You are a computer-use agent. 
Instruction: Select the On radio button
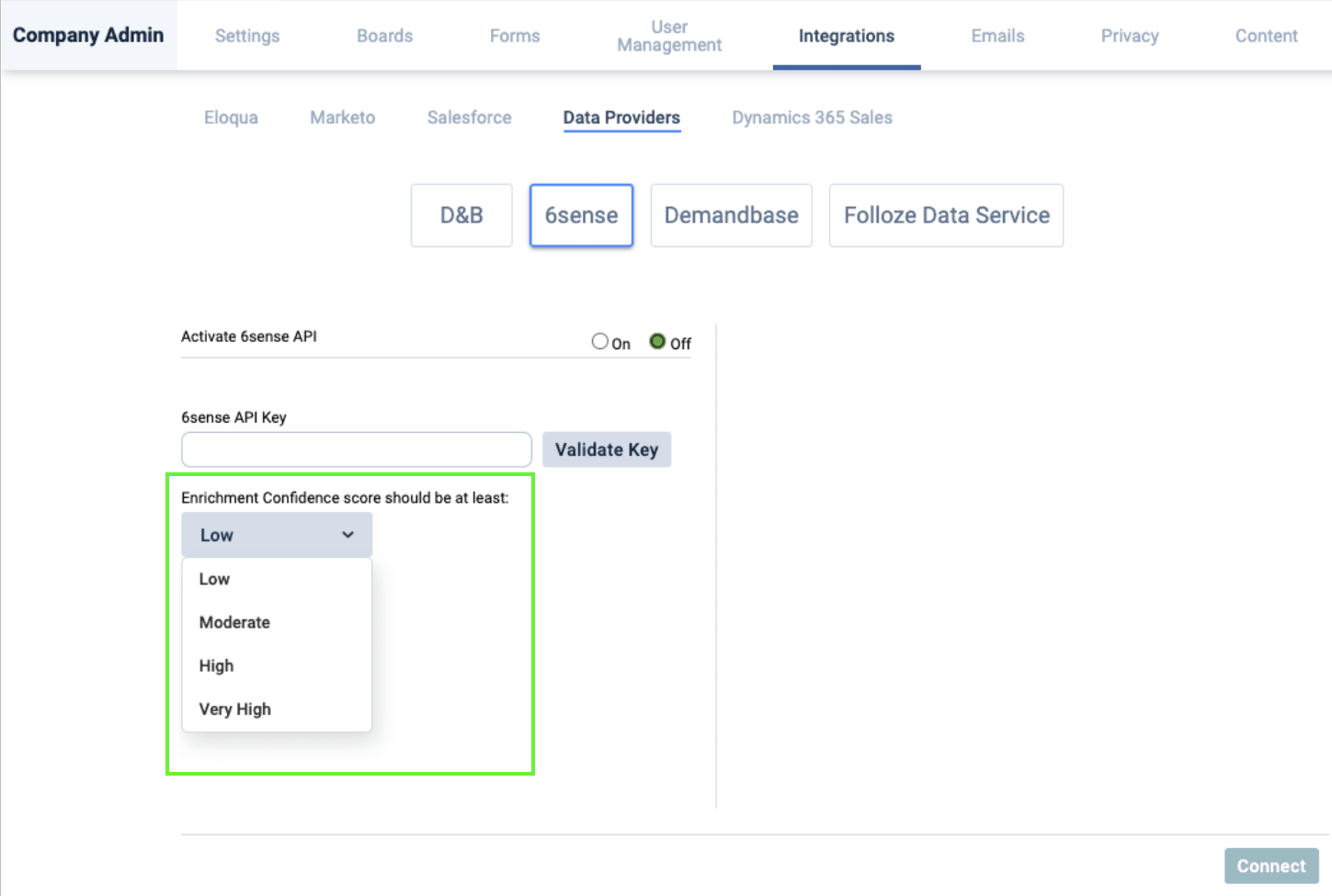point(600,342)
